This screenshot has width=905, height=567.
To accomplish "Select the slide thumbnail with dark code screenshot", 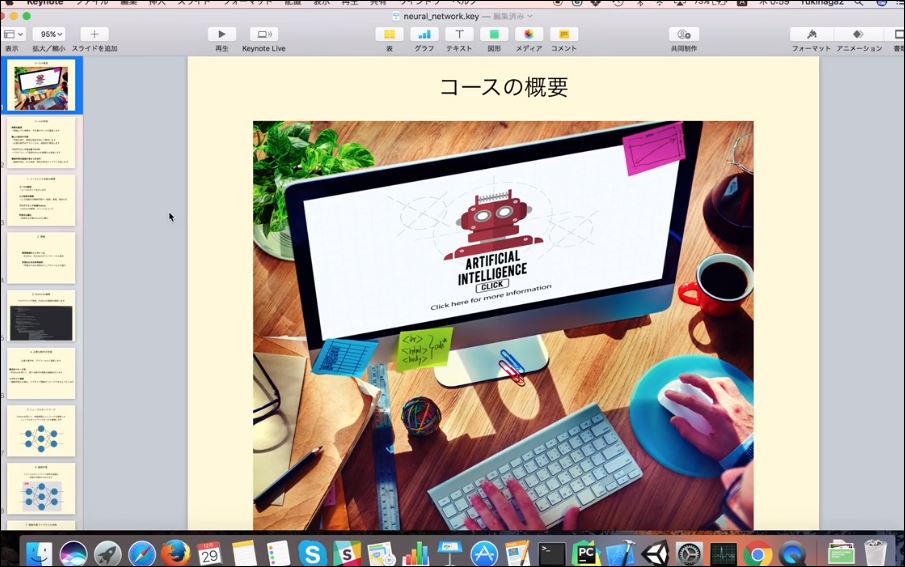I will coord(41,316).
